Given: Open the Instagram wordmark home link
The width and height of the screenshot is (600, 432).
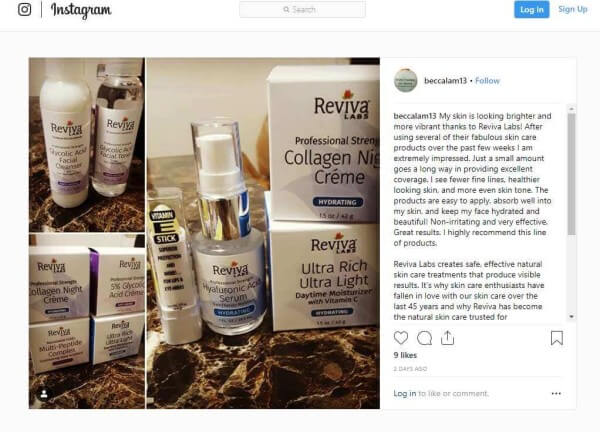Looking at the screenshot, I should (81, 10).
